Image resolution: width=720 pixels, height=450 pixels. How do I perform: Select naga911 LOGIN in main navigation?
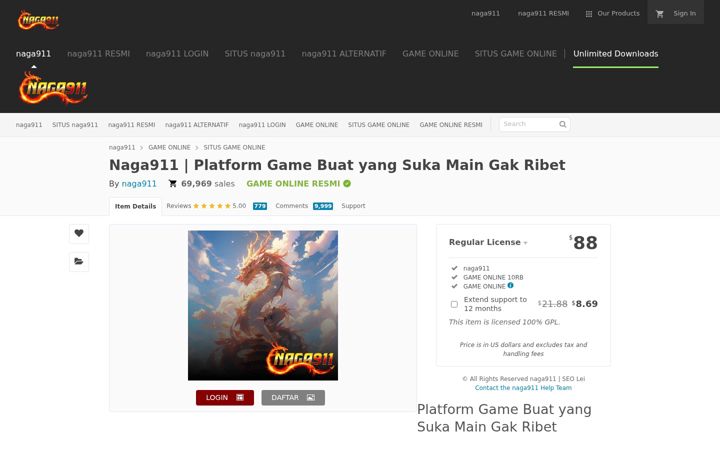click(x=177, y=54)
